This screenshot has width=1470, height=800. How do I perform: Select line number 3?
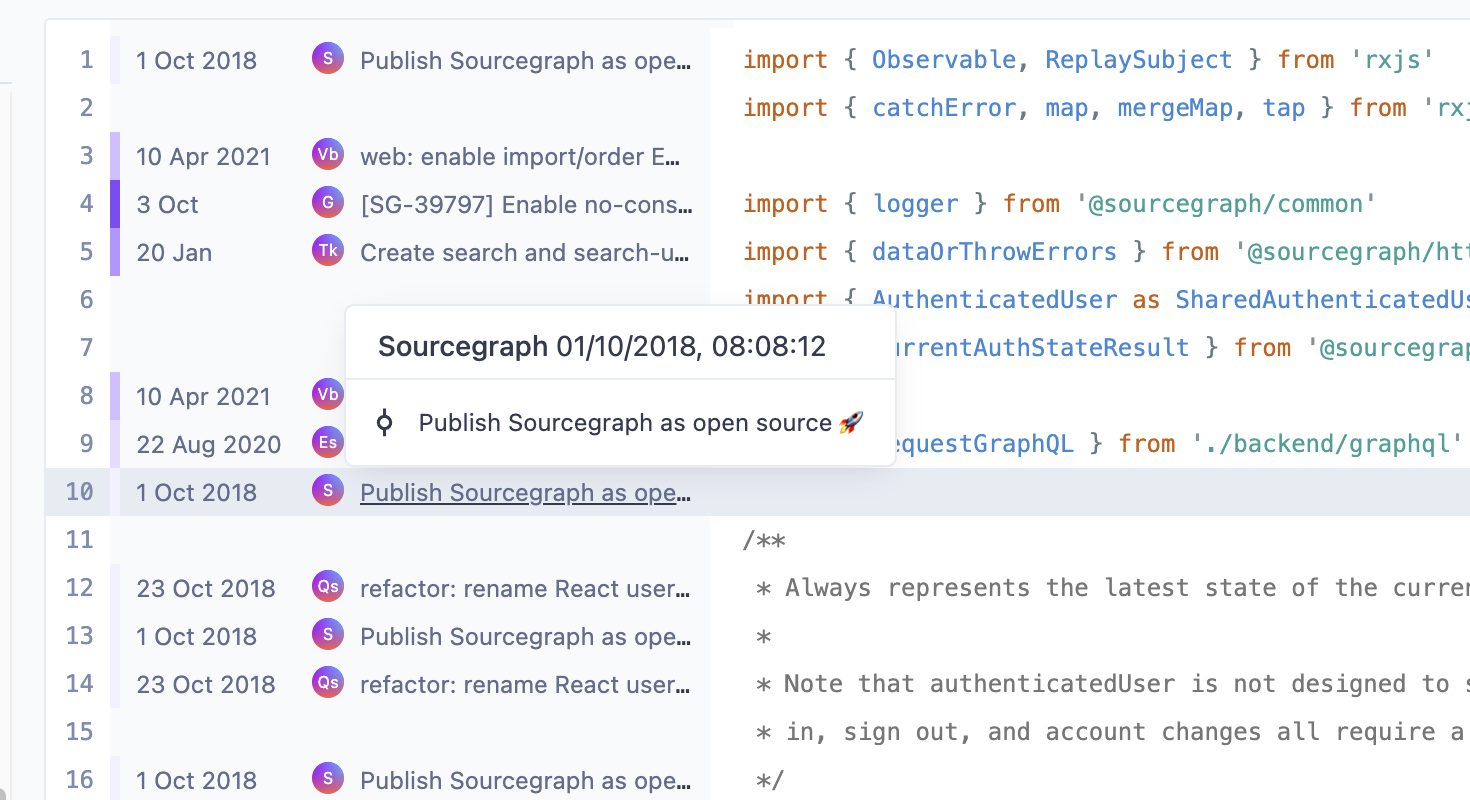(86, 156)
